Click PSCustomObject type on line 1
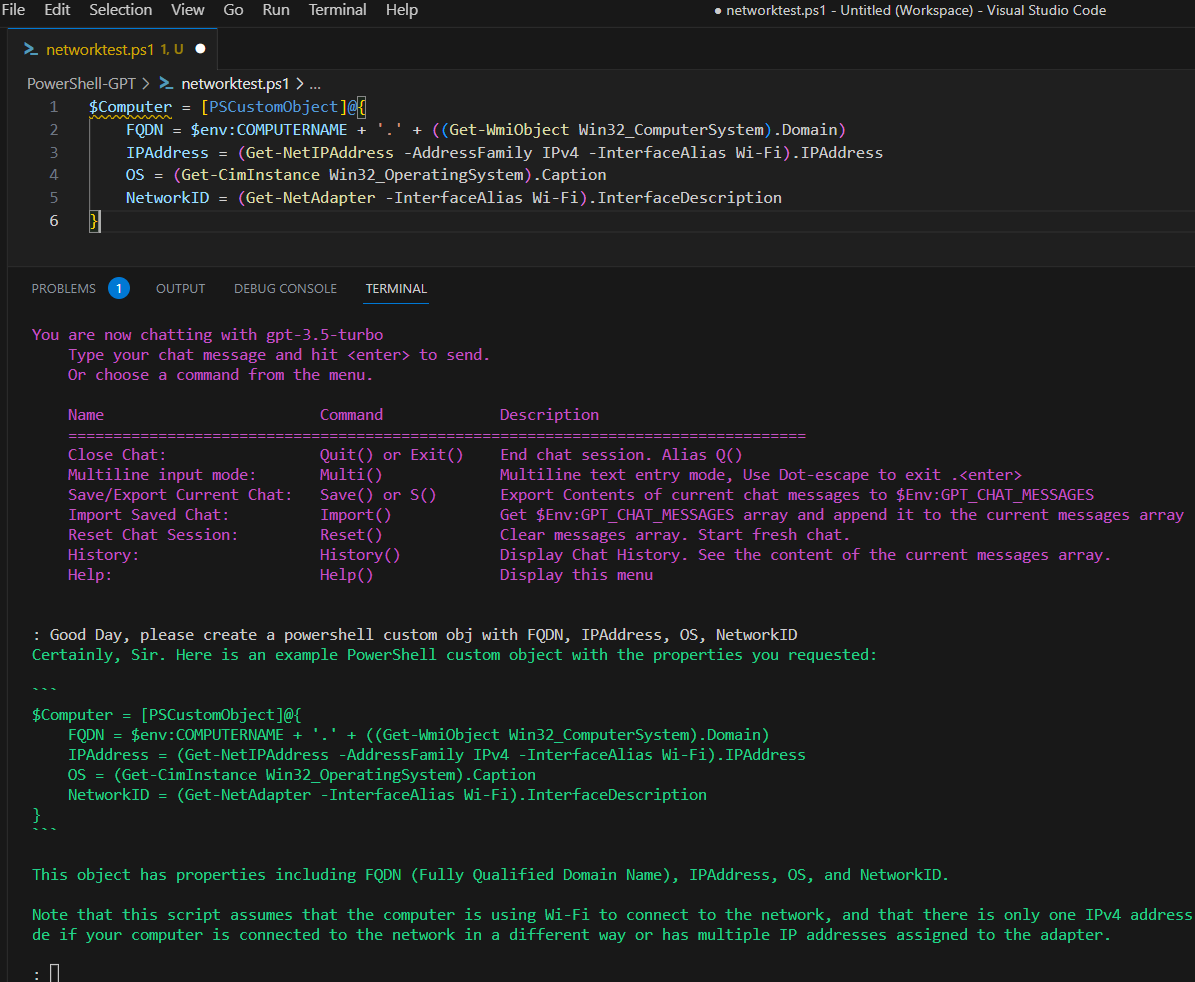 [x=274, y=107]
